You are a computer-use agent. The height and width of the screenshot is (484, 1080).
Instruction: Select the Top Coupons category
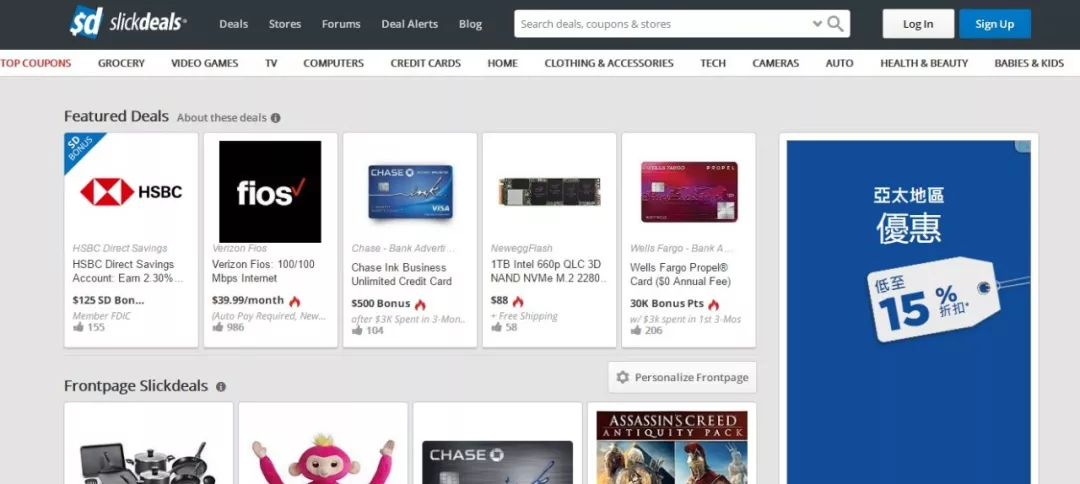tap(36, 63)
